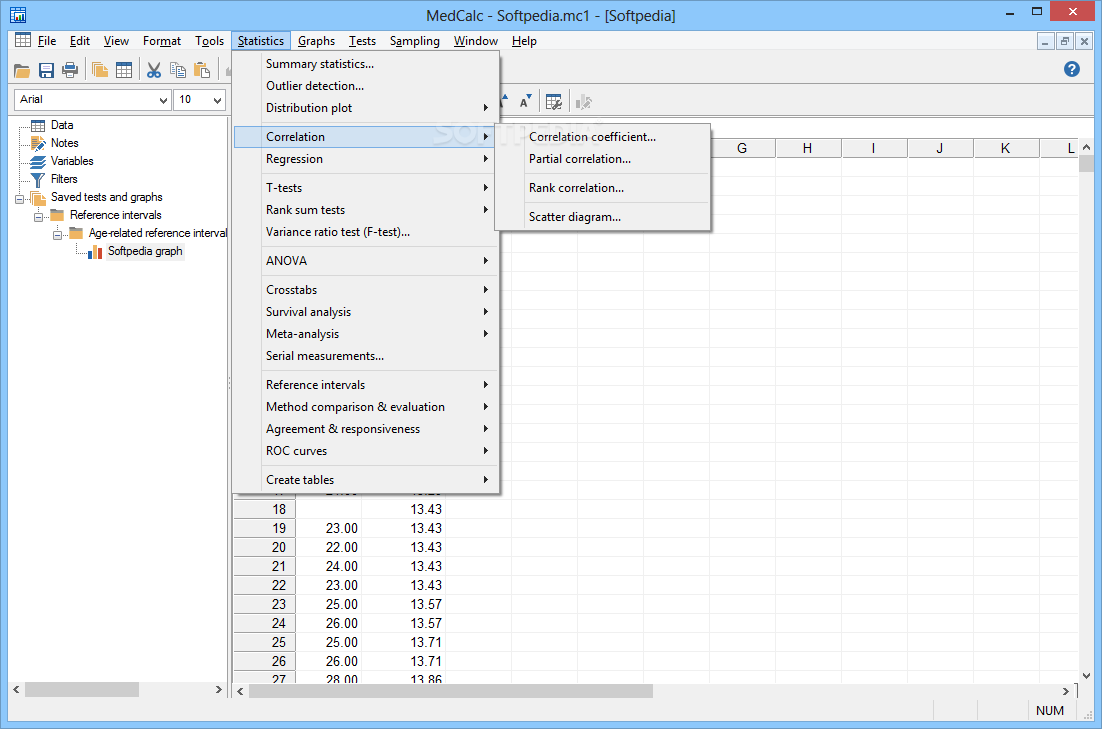1102x729 pixels.
Task: Click the table with wrench format icon
Action: pyautogui.click(x=554, y=103)
